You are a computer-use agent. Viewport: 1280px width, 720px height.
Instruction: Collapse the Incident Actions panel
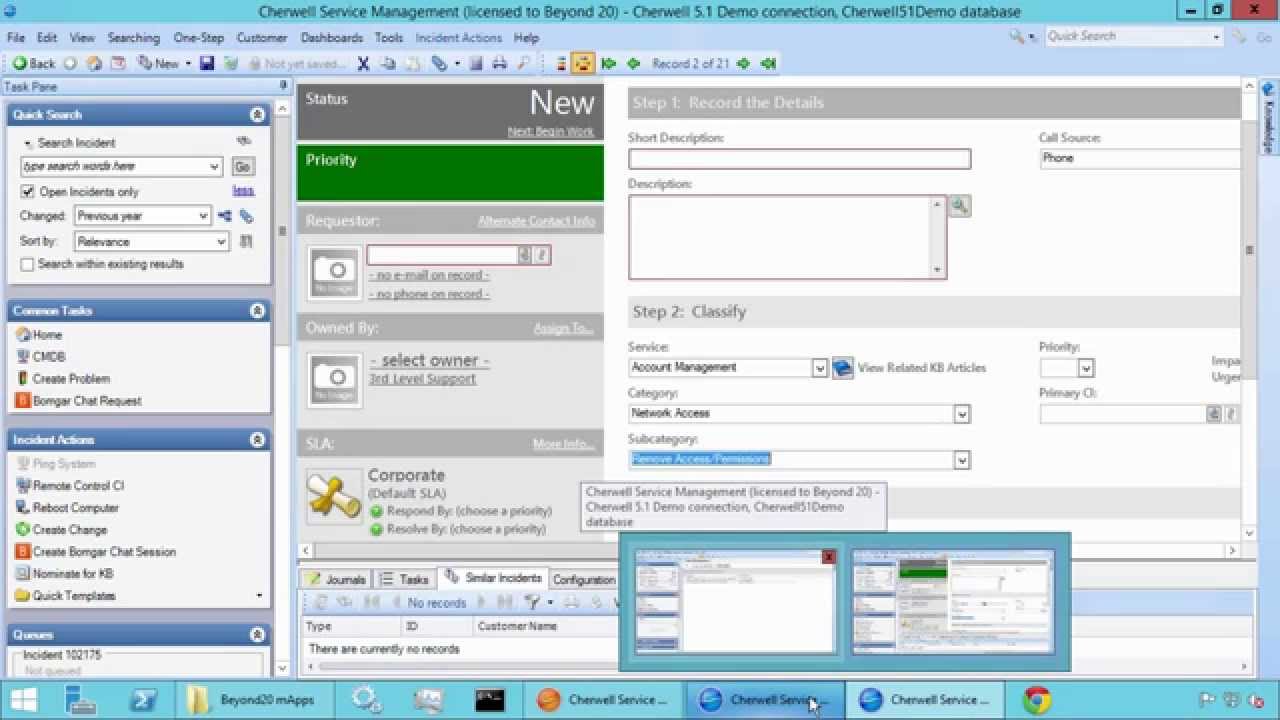click(x=257, y=440)
